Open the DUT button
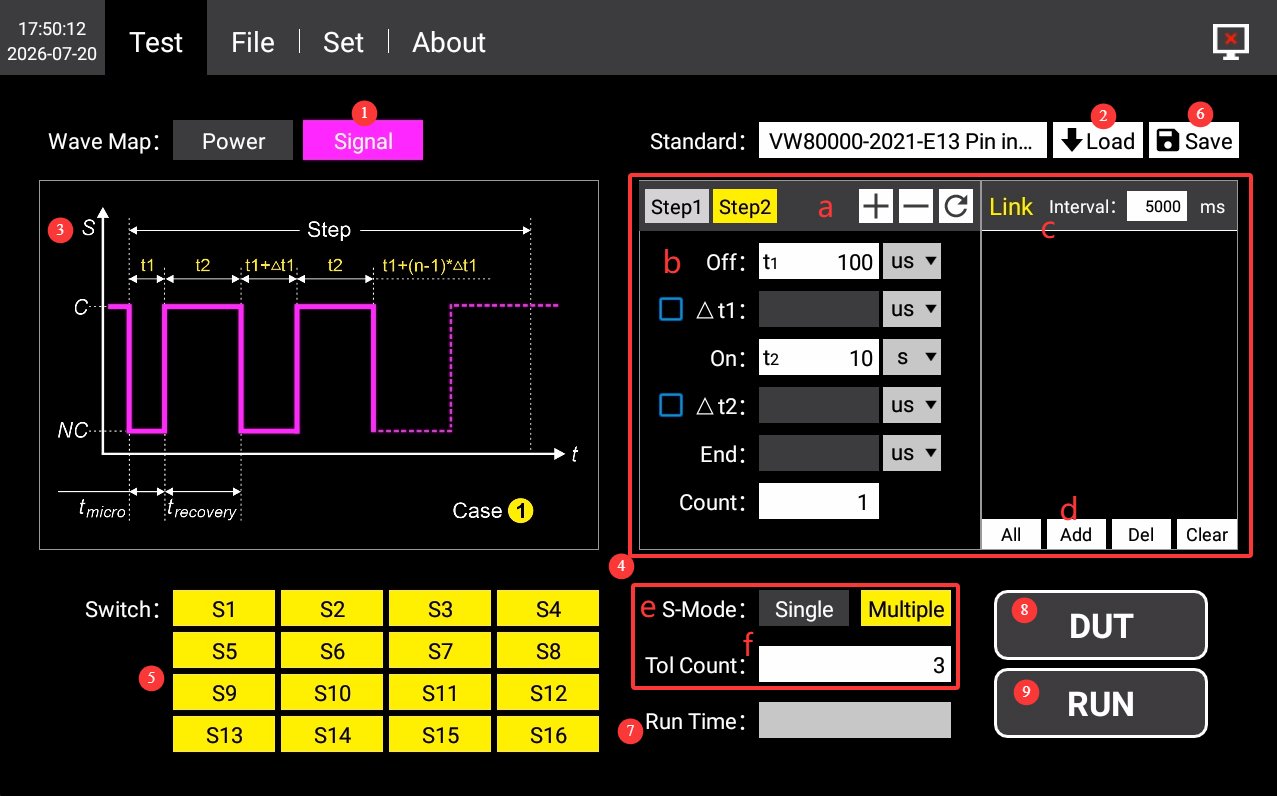 1101,626
